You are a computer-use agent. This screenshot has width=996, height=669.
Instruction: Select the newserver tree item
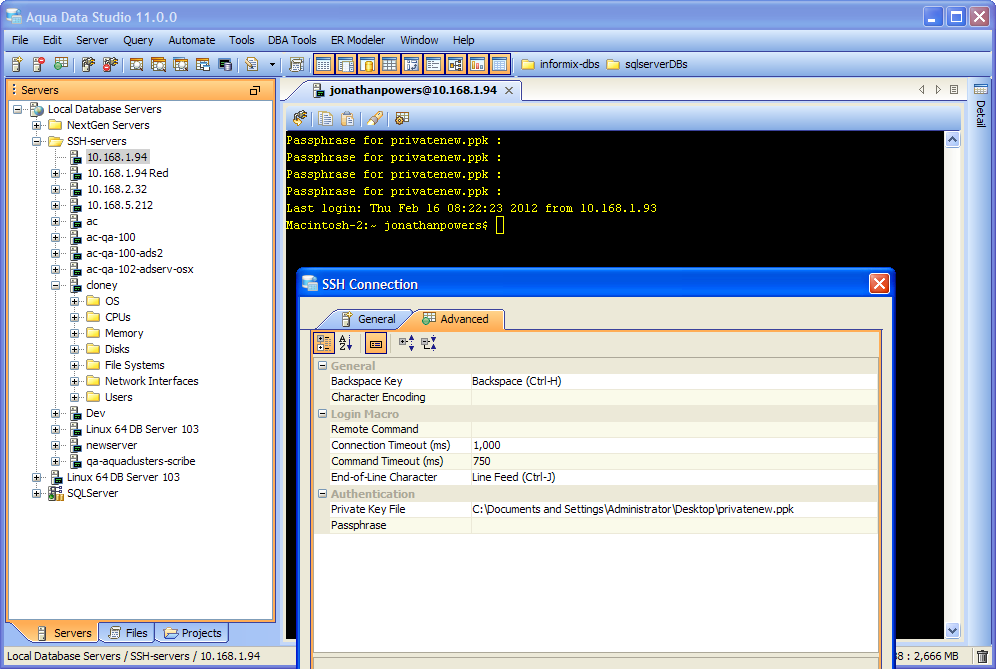point(111,445)
